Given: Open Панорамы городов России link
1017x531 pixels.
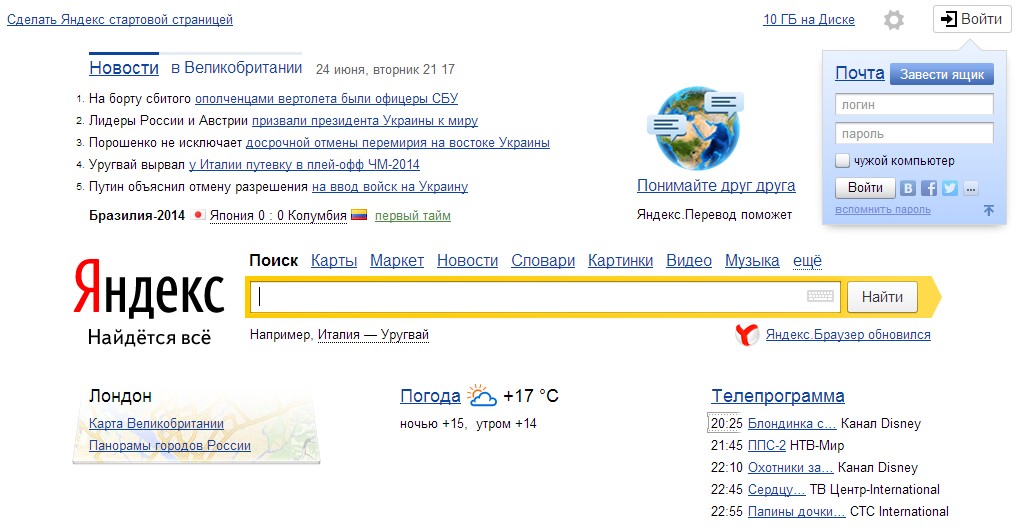Looking at the screenshot, I should coord(170,445).
